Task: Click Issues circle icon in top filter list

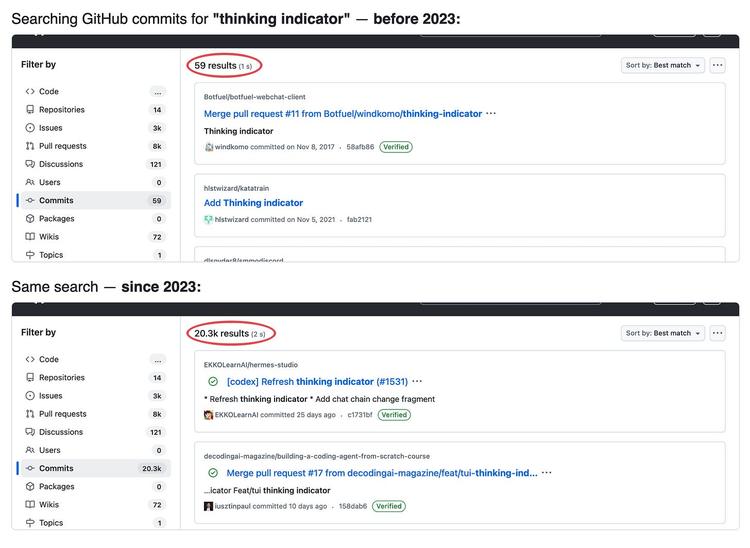Action: pos(30,128)
